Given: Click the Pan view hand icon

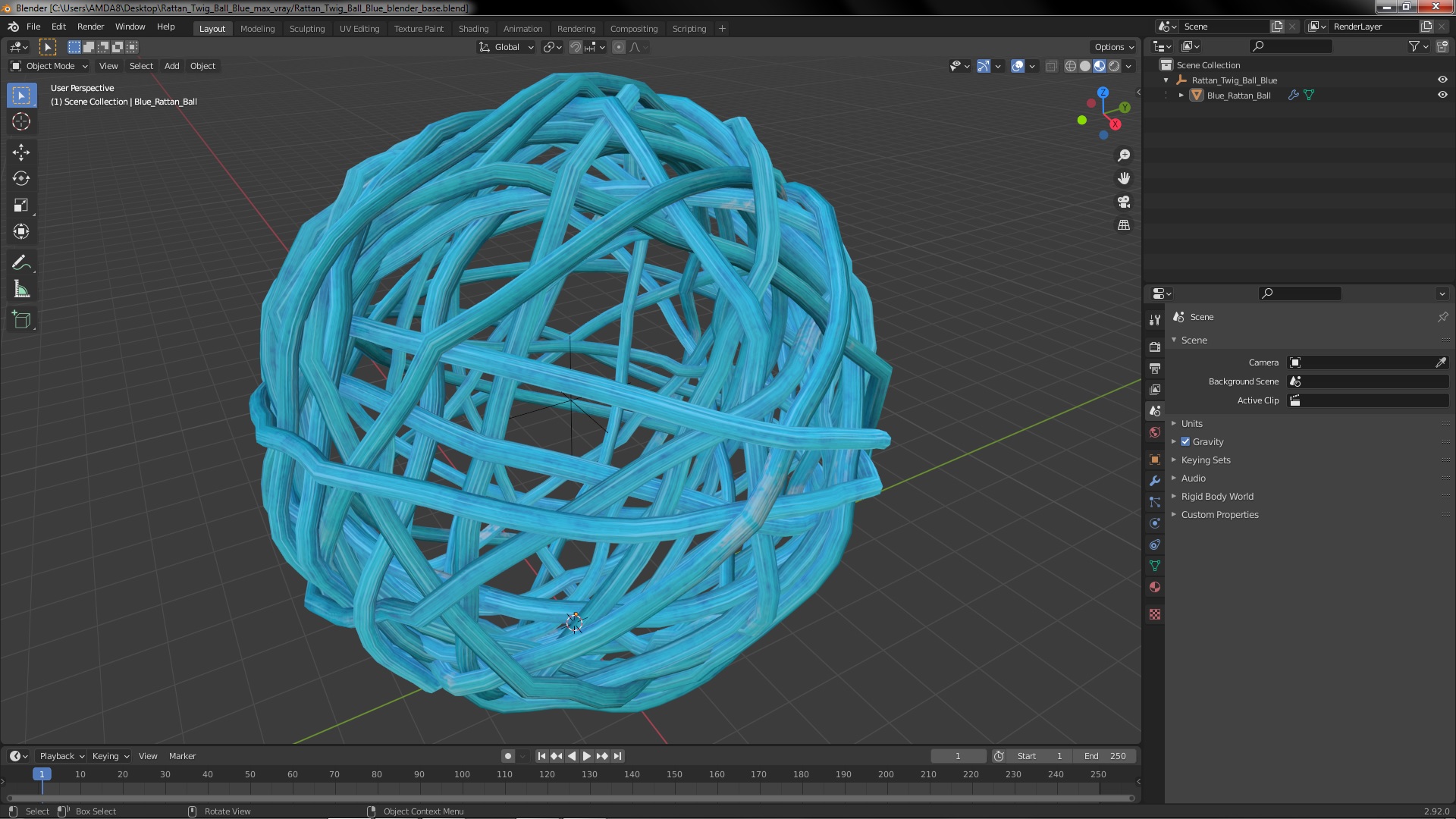Looking at the screenshot, I should pyautogui.click(x=1124, y=178).
